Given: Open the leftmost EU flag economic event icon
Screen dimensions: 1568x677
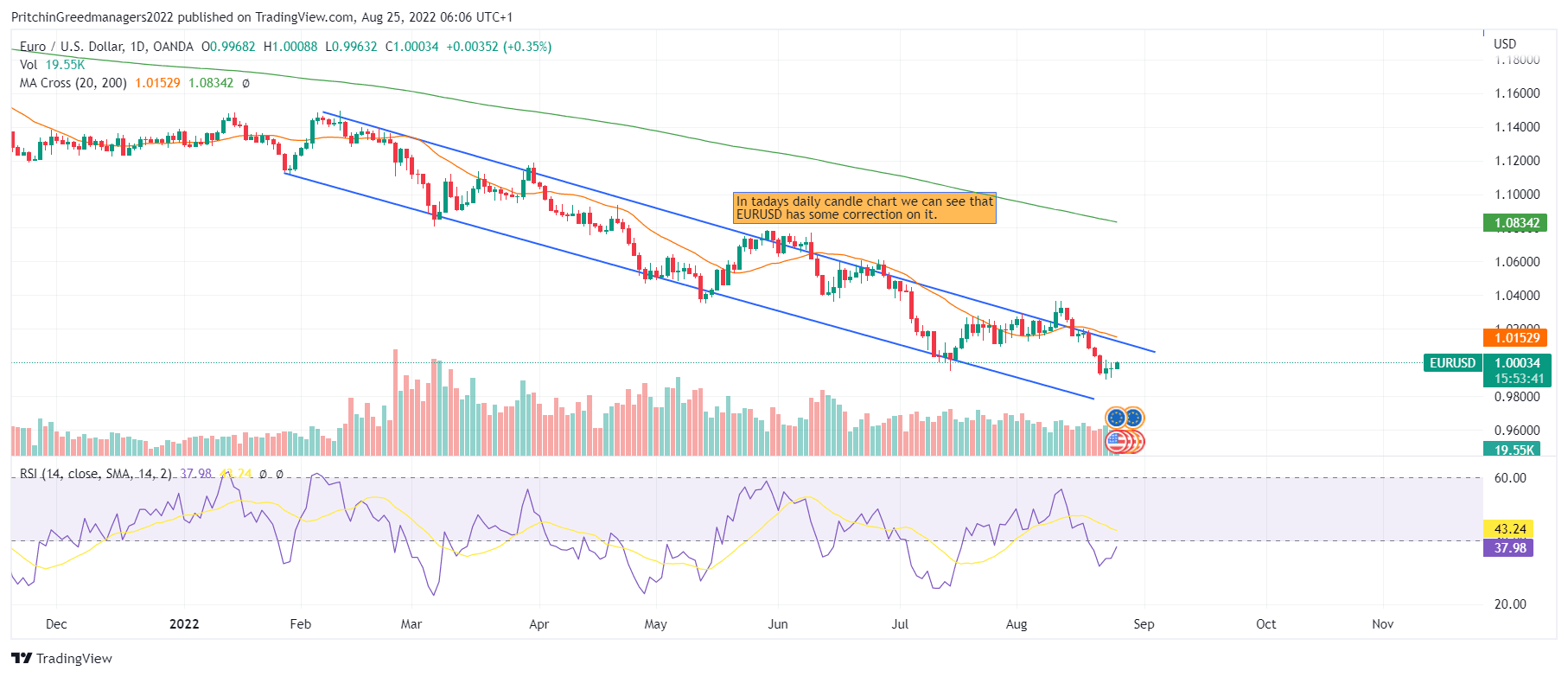Looking at the screenshot, I should [1117, 418].
